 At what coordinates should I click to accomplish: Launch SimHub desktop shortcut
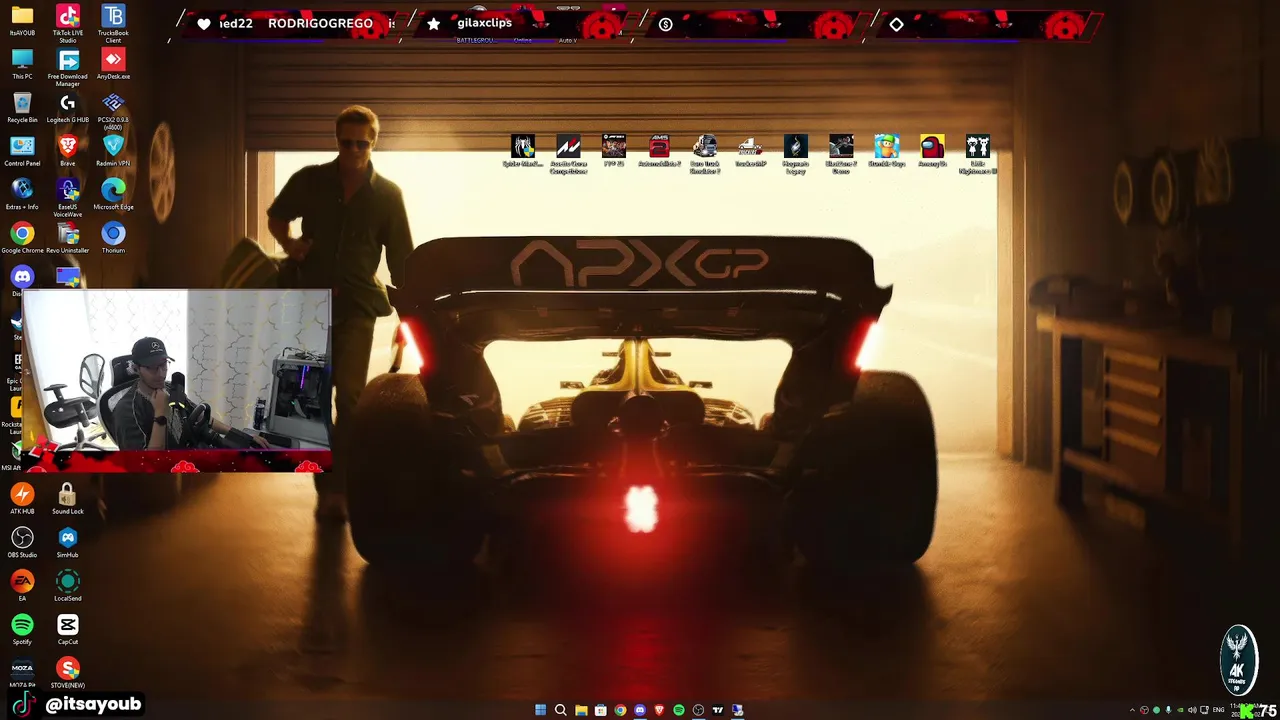68,542
